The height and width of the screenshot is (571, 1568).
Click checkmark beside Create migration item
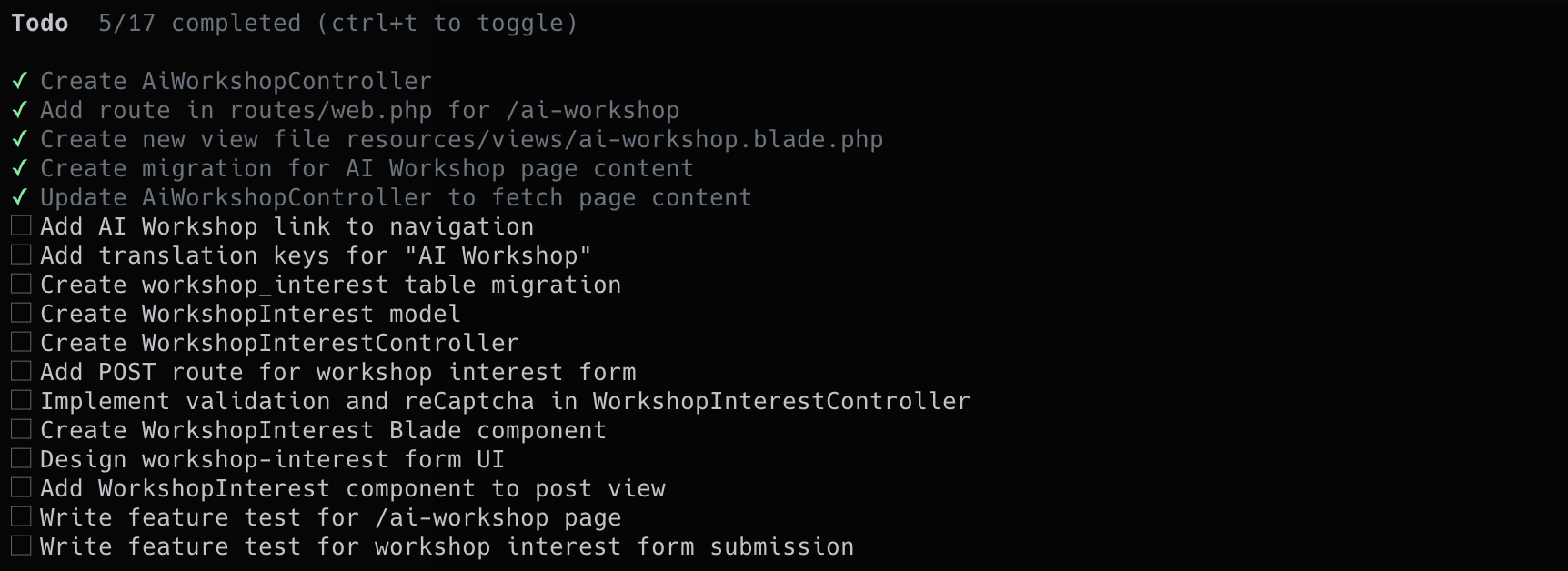tap(19, 168)
